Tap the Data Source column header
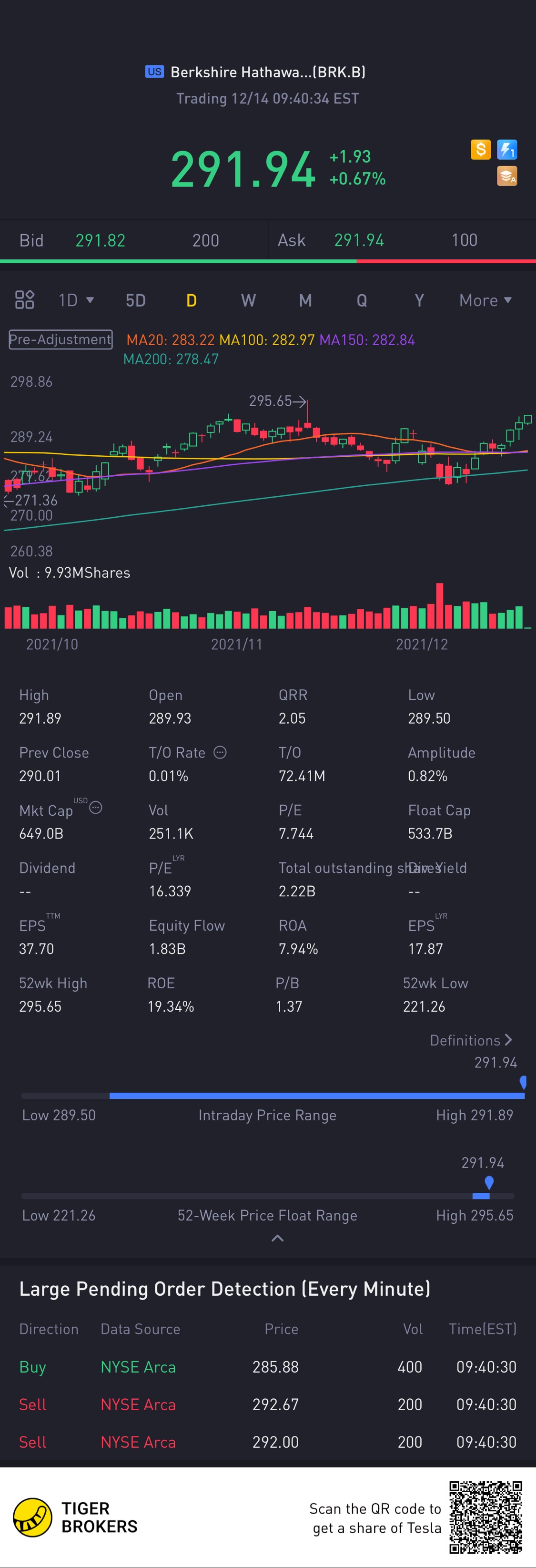Screen dimensions: 536x1568 141,1329
